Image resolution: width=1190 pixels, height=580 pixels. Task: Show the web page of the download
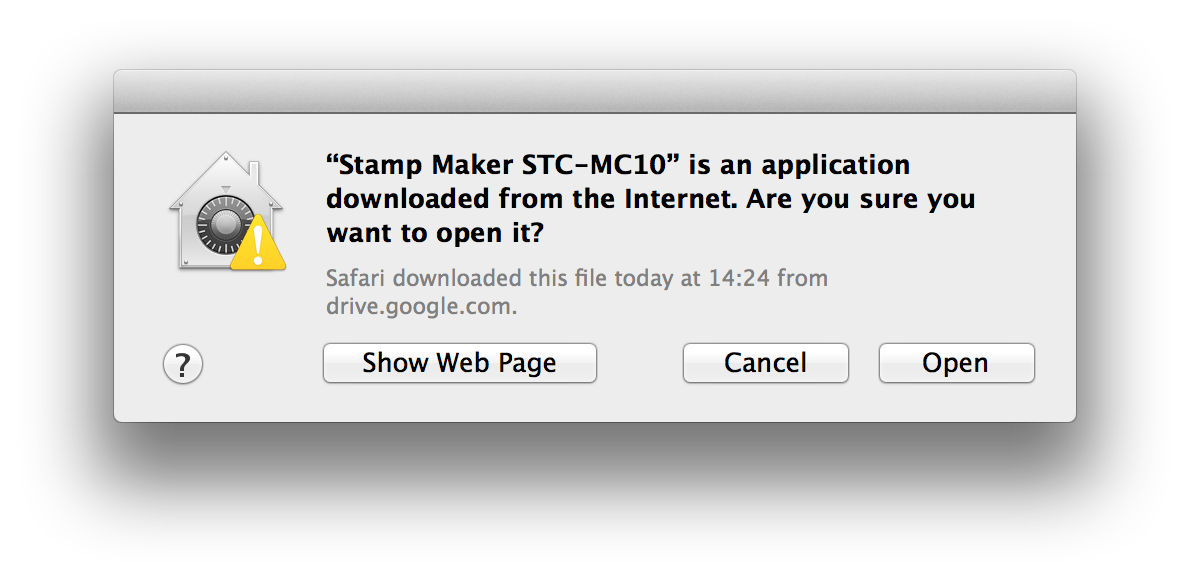(460, 363)
